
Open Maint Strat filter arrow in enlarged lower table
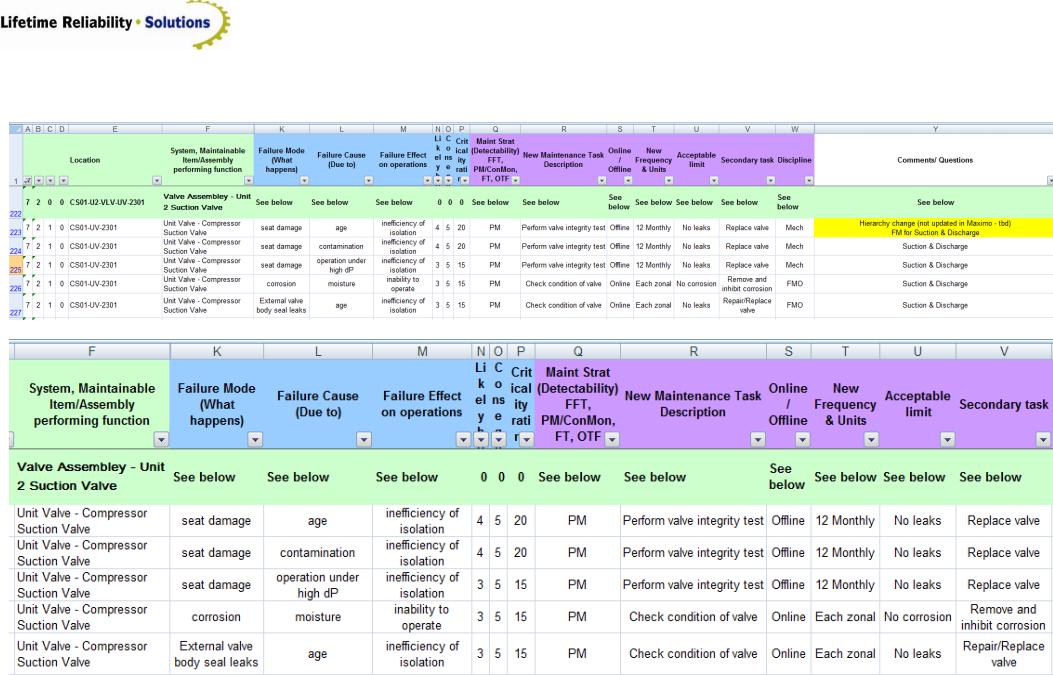(x=612, y=439)
